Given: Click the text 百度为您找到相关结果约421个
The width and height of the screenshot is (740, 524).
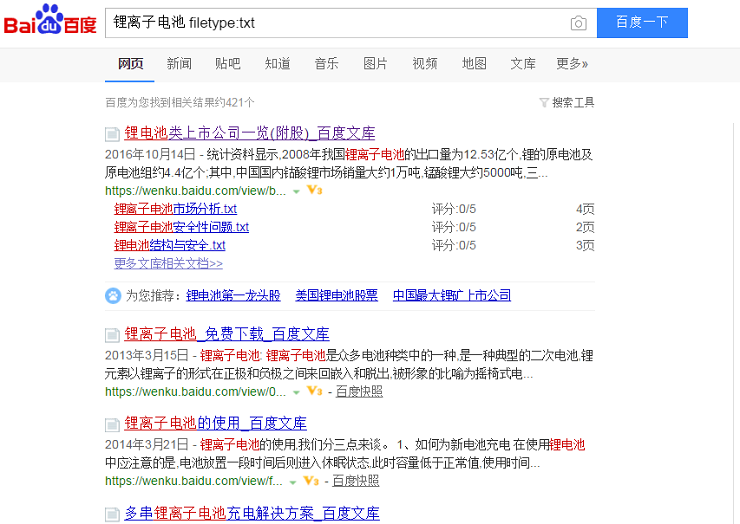Looking at the screenshot, I should coord(180,102).
